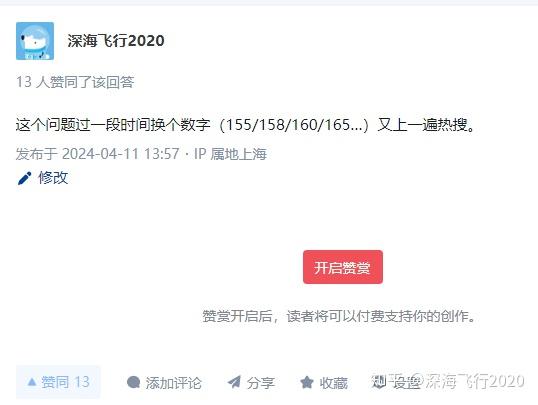The image size is (538, 405).
Task: Click the star favorite icon
Action: (307, 382)
